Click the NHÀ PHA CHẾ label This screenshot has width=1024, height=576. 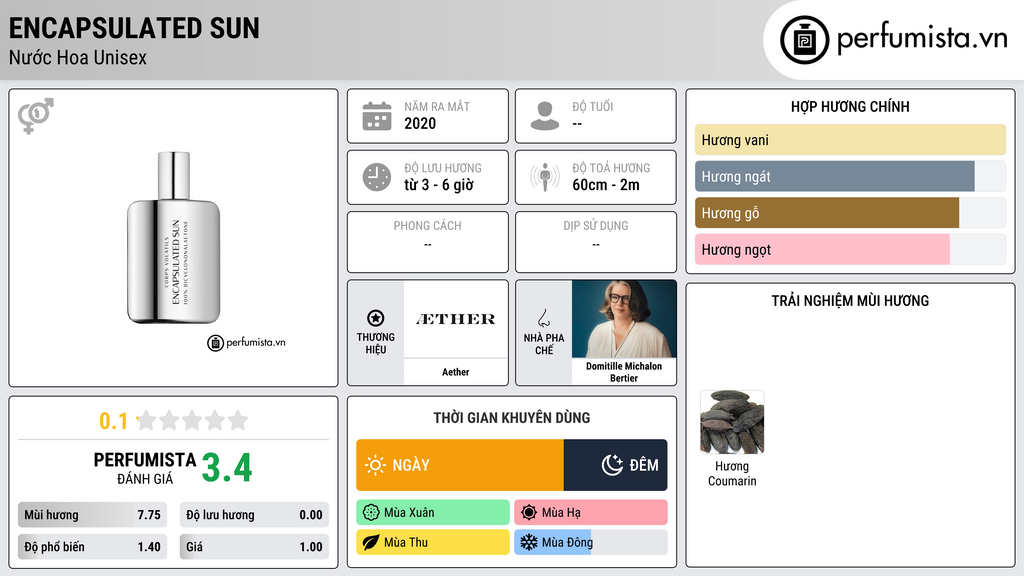click(544, 344)
